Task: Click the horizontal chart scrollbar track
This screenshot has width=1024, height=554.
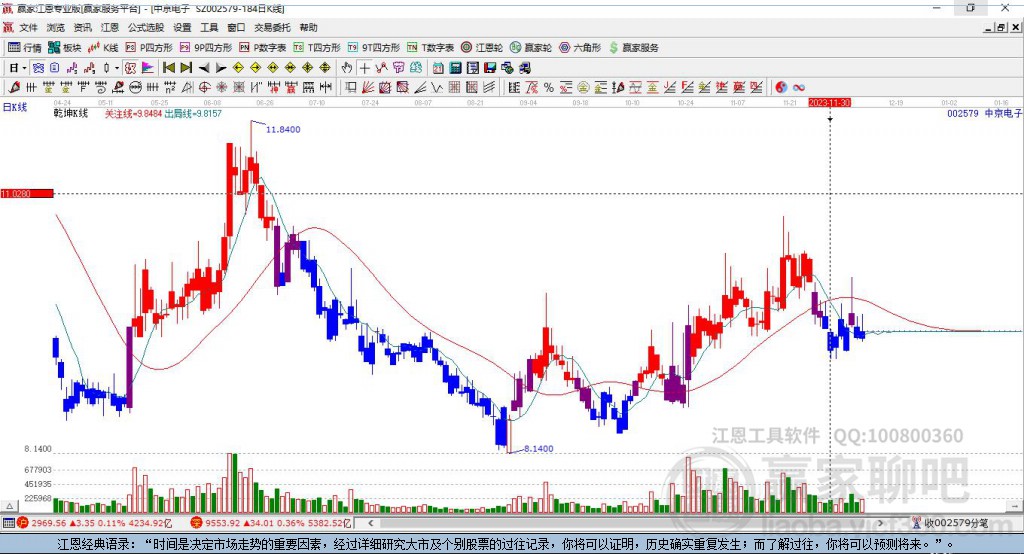Action: [626, 523]
